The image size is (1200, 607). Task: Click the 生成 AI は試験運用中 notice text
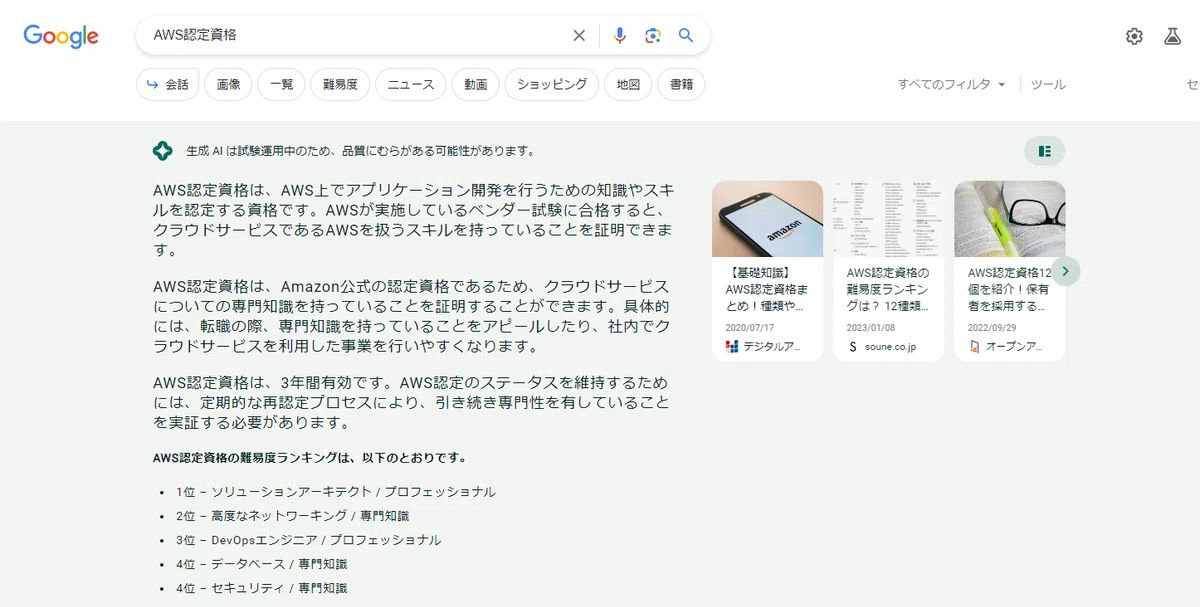pyautogui.click(x=360, y=151)
